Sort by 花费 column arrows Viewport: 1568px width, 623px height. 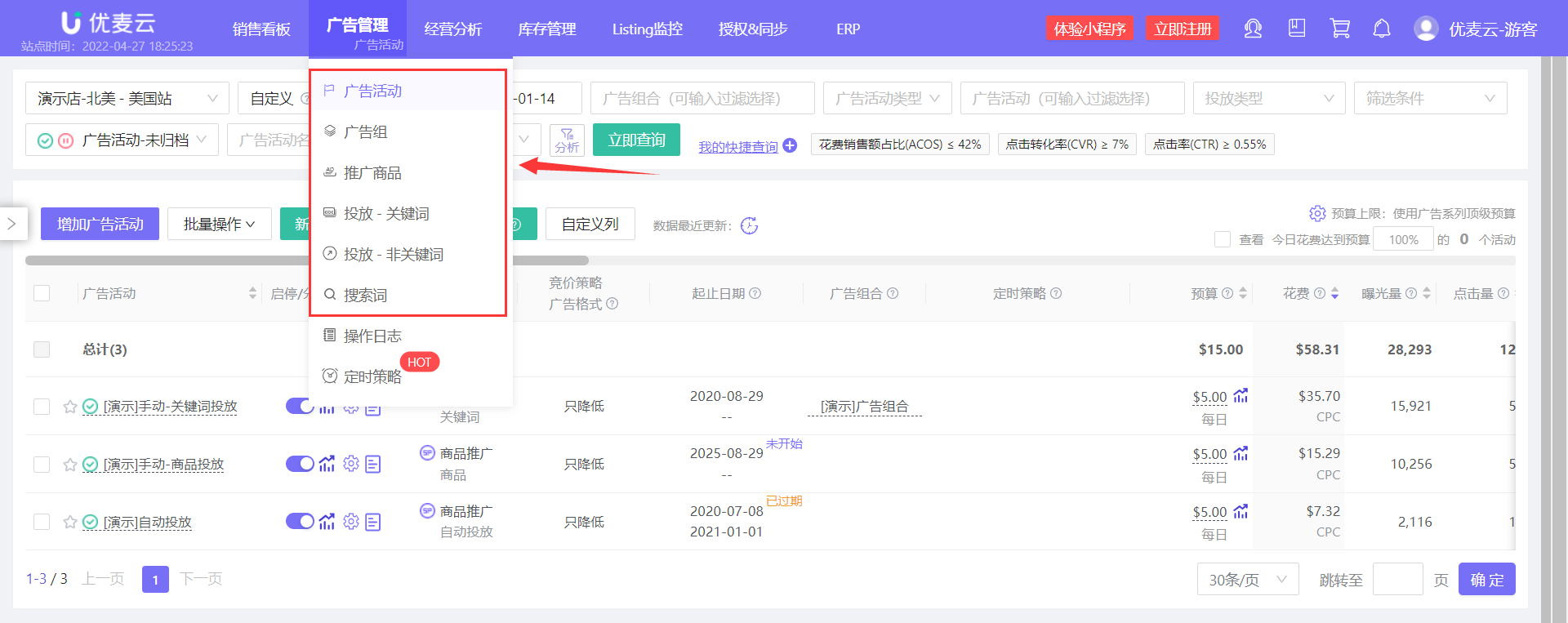[1334, 293]
